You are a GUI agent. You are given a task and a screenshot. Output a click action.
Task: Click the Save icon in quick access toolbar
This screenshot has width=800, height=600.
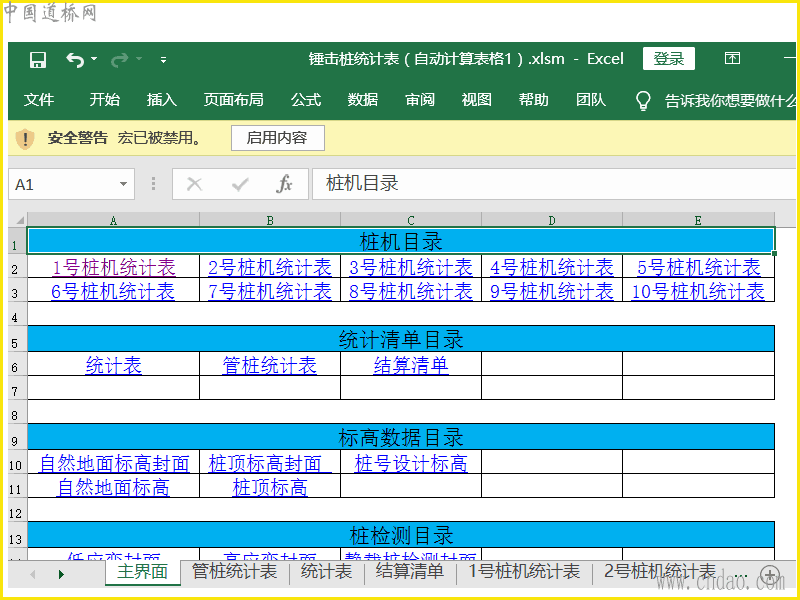38,60
